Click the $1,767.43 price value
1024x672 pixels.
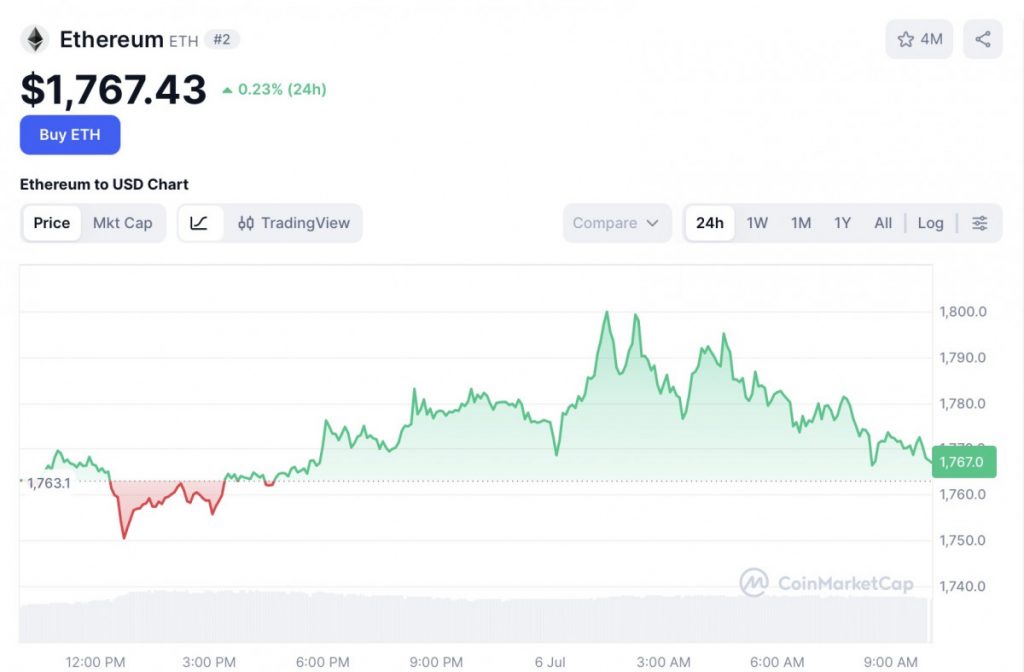click(114, 89)
